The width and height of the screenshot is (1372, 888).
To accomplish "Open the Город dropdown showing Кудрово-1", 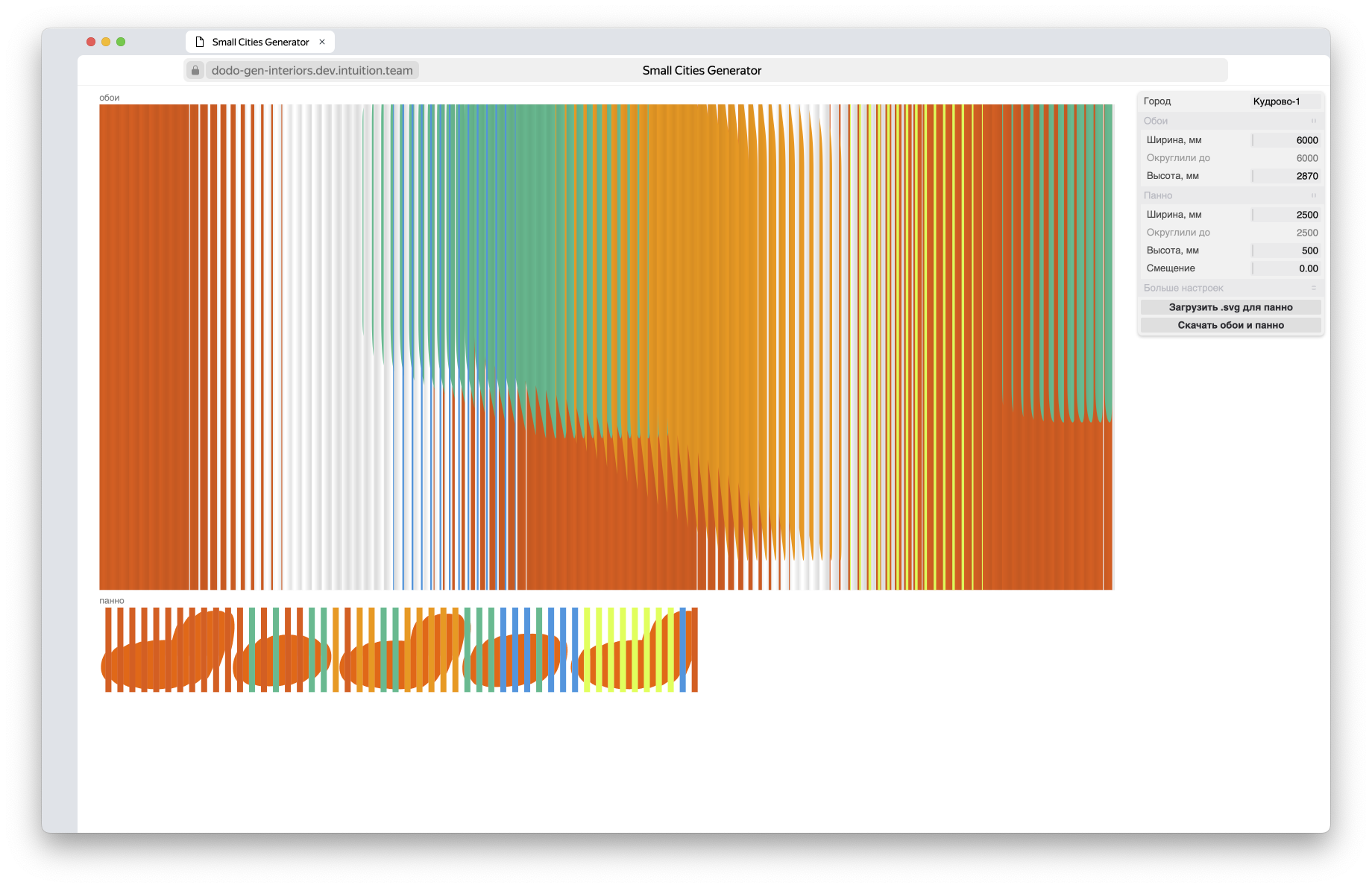I will tap(1285, 101).
